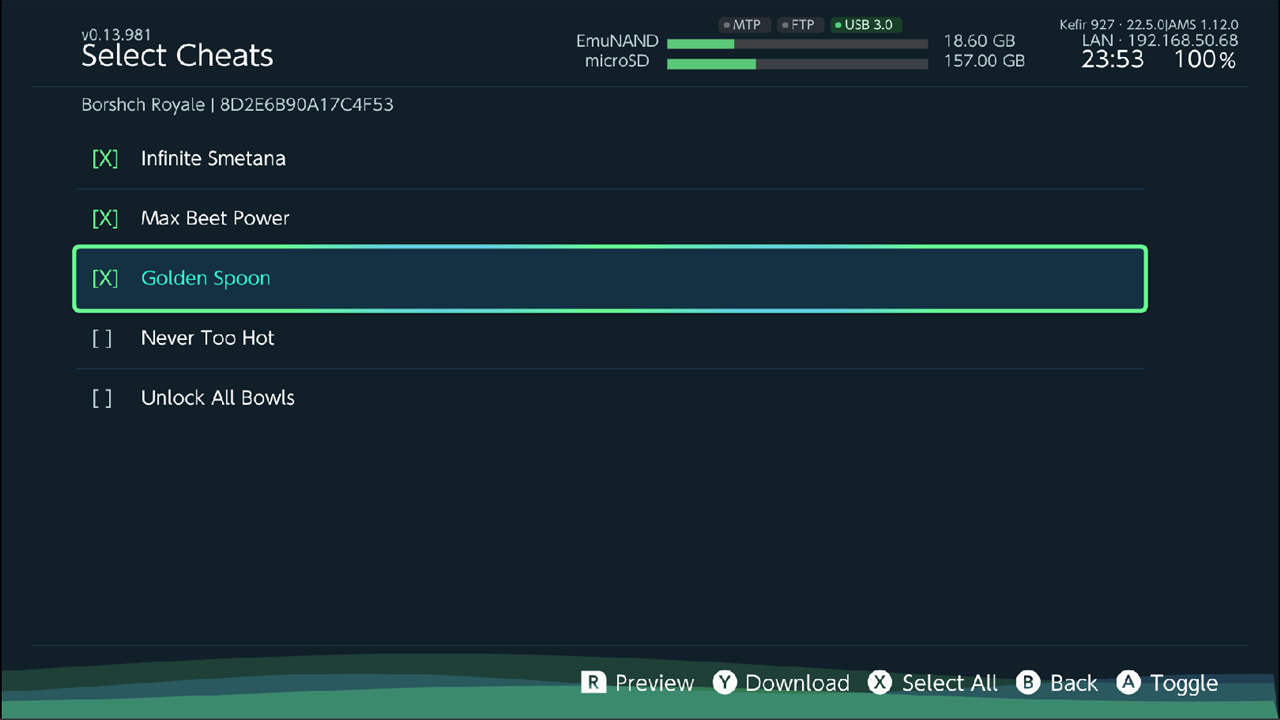This screenshot has height=720, width=1280.
Task: Click the R button icon for Preview
Action: coord(594,682)
